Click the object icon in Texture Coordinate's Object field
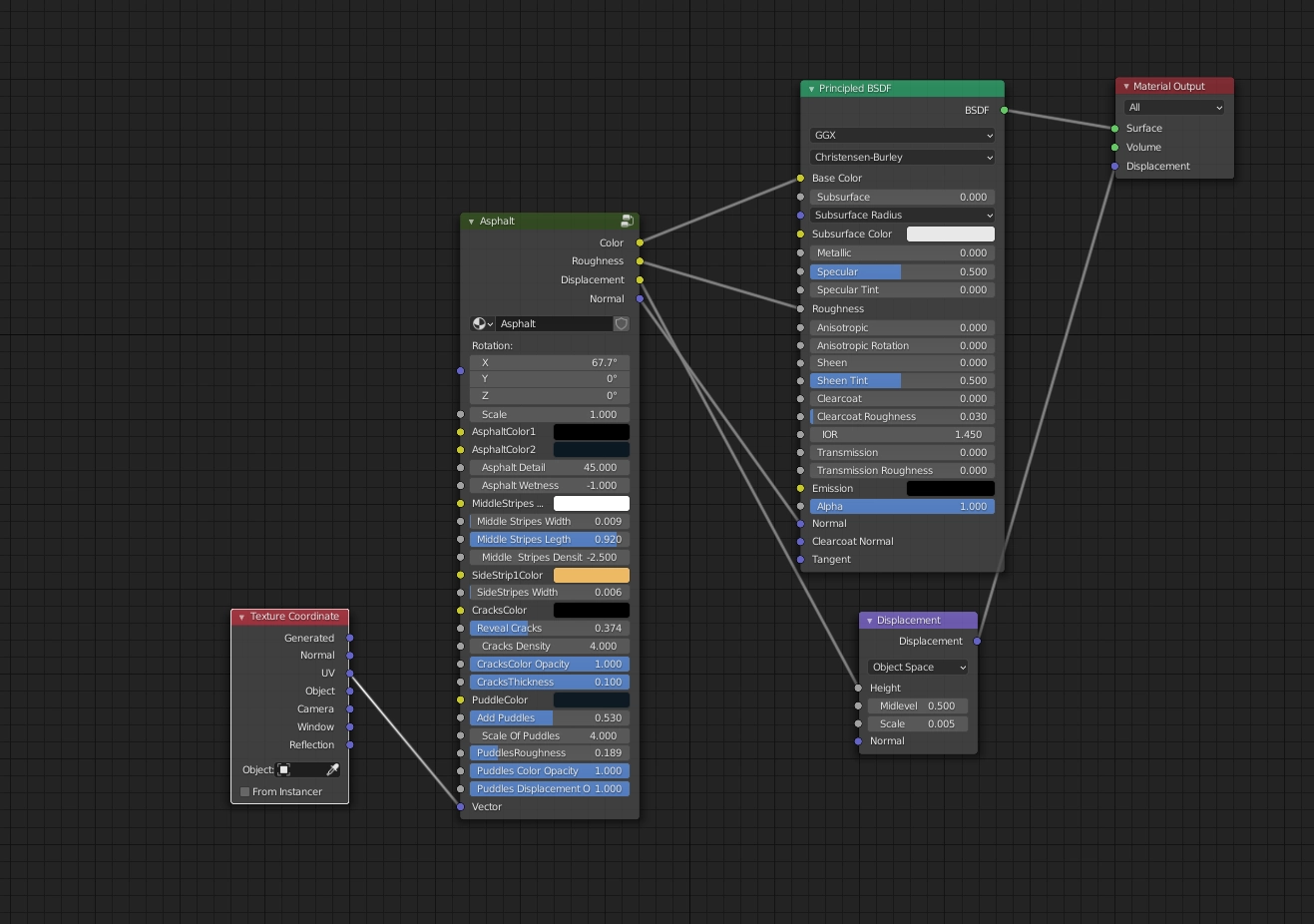 pyautogui.click(x=284, y=769)
